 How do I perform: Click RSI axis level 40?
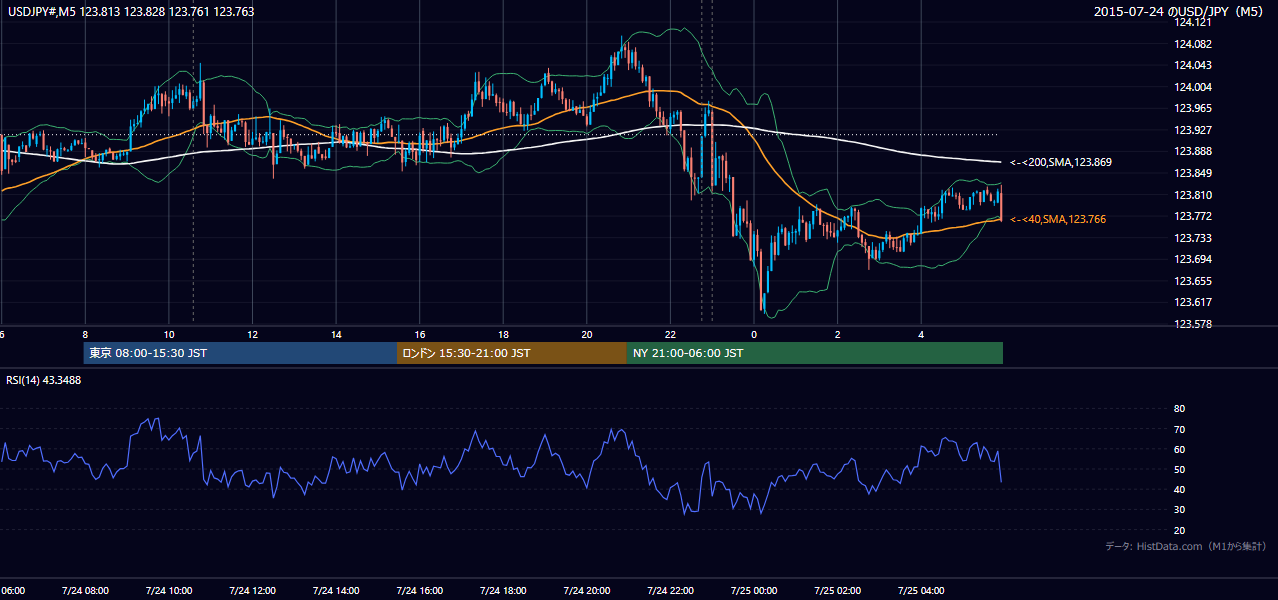click(1180, 489)
